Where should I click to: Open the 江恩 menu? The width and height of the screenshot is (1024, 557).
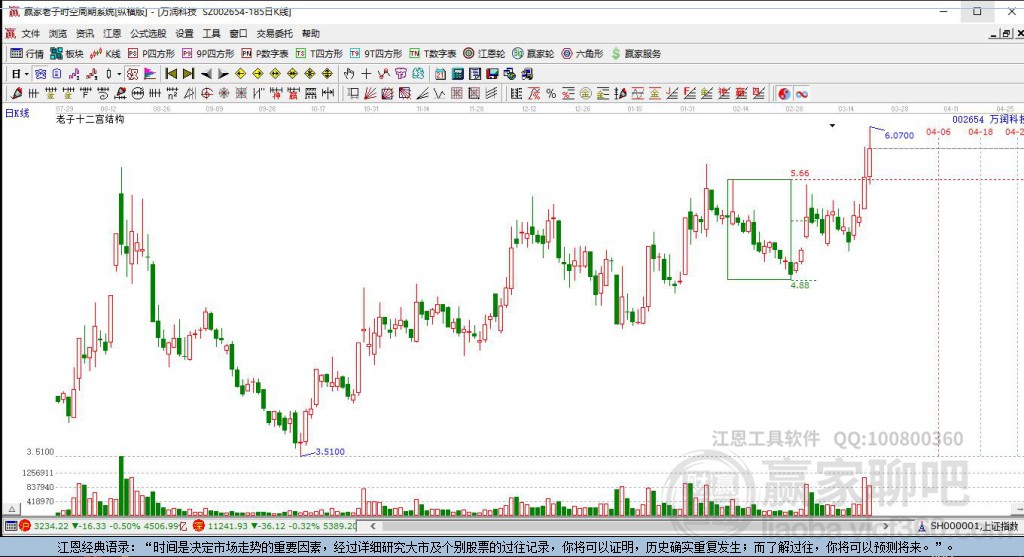pyautogui.click(x=112, y=33)
